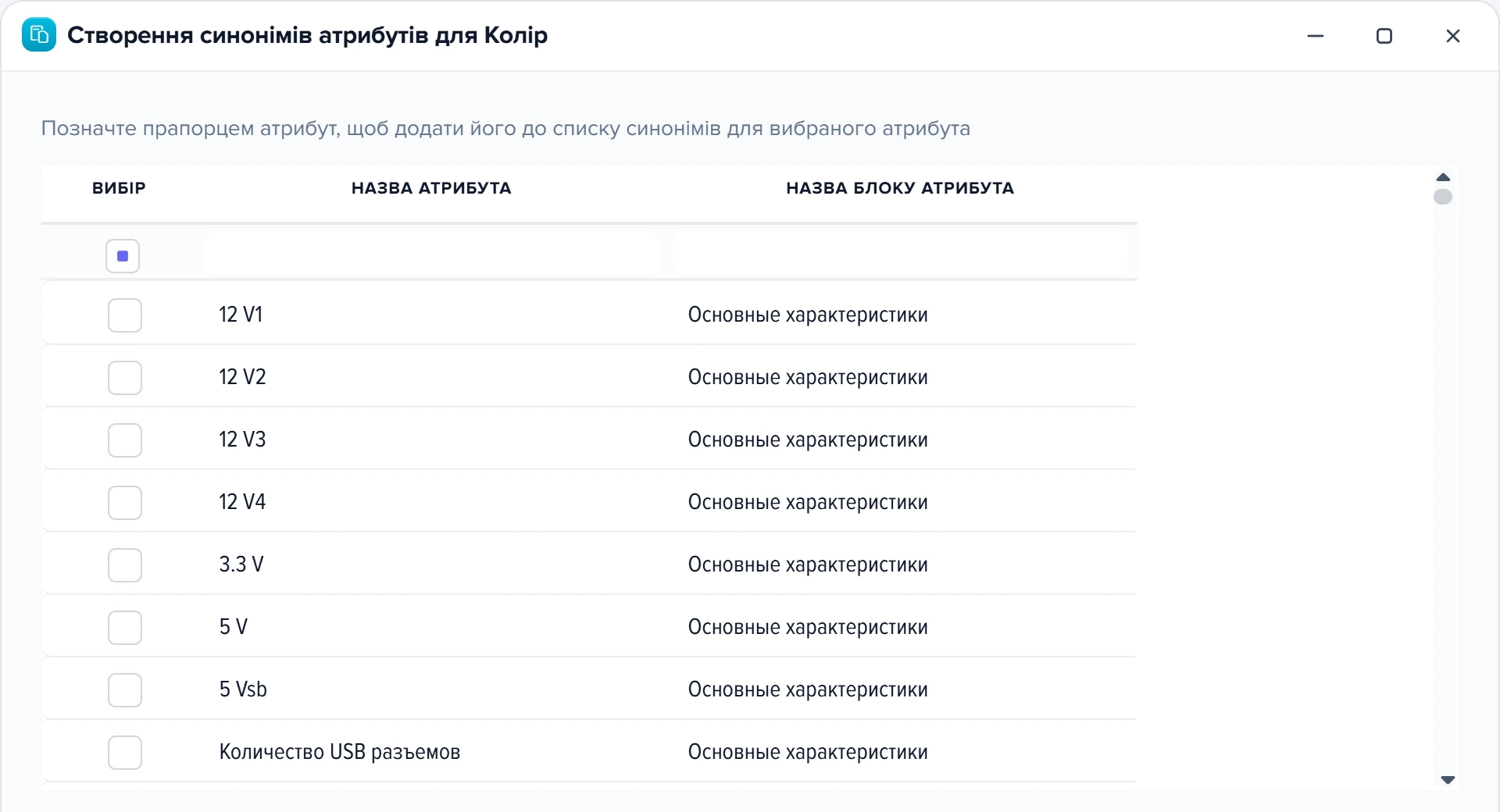Click Основные характеристики in the 12 V1 row
Viewport: 1500px width, 812px height.
[808, 315]
